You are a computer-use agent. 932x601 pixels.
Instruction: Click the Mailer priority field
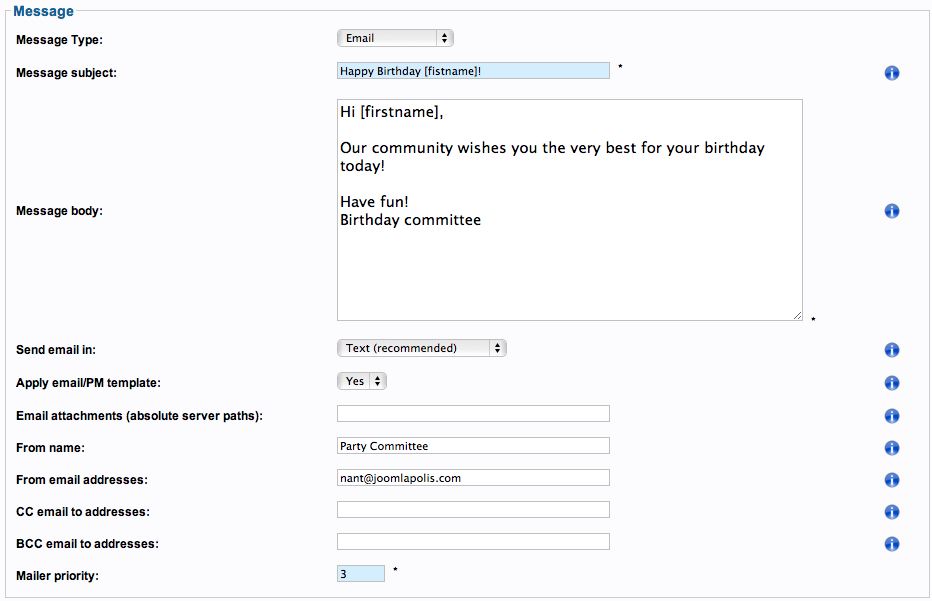coord(361,574)
